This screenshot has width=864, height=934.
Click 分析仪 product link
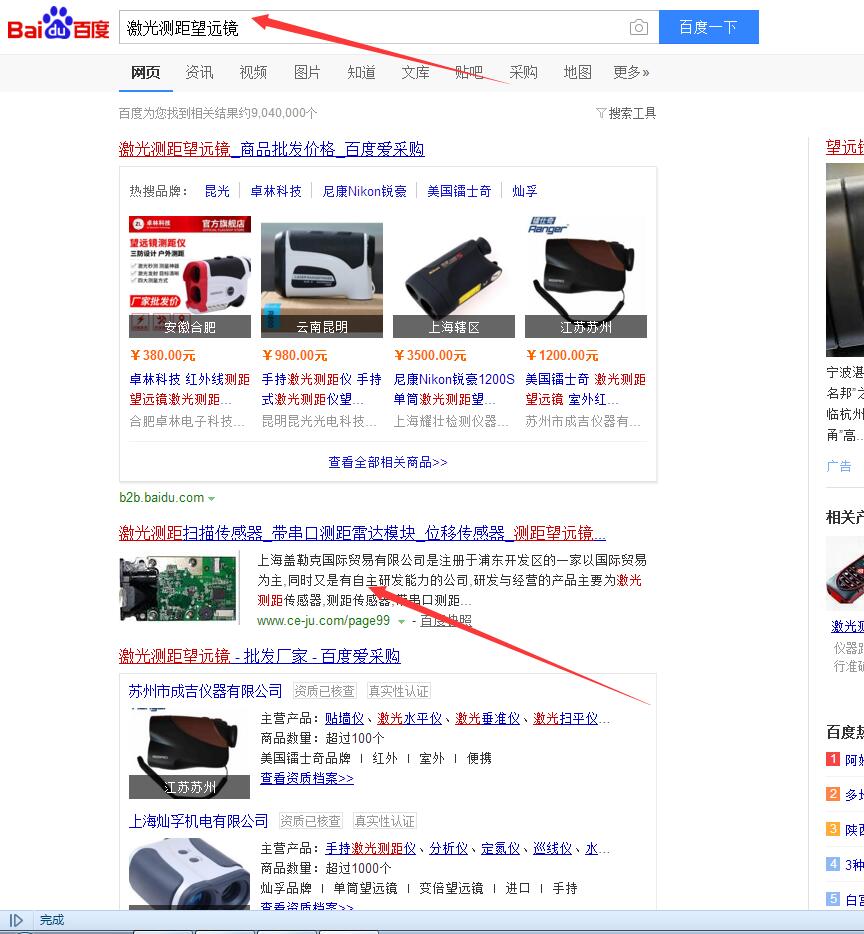[449, 849]
